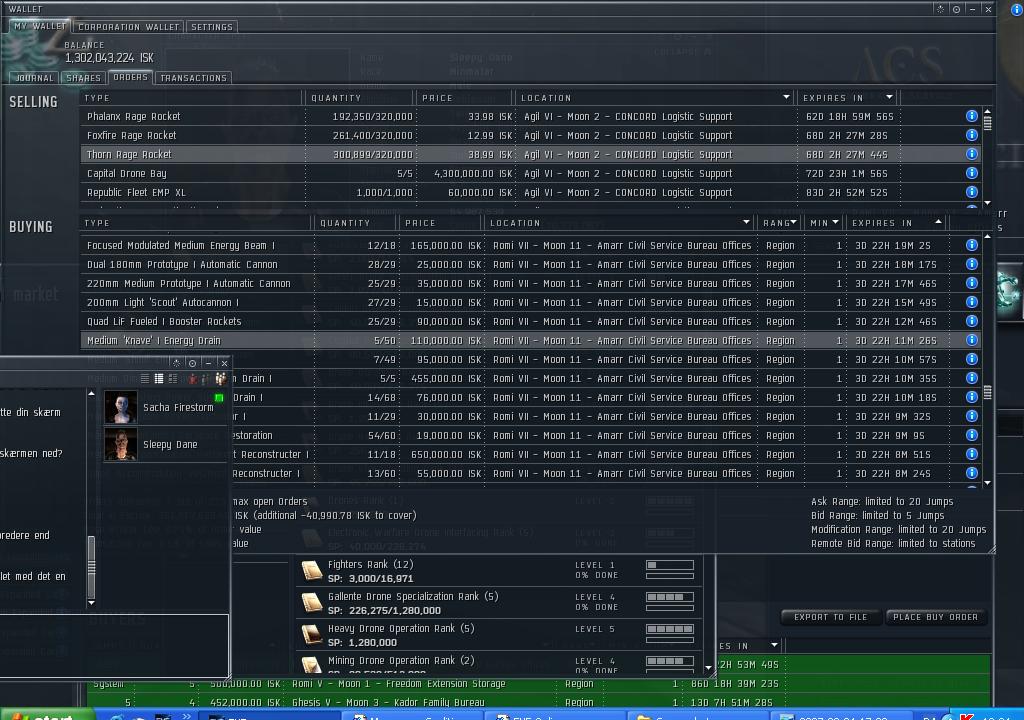Show info for Foxfire Rage Rocket sell order
The height and width of the screenshot is (720, 1024).
(972, 135)
